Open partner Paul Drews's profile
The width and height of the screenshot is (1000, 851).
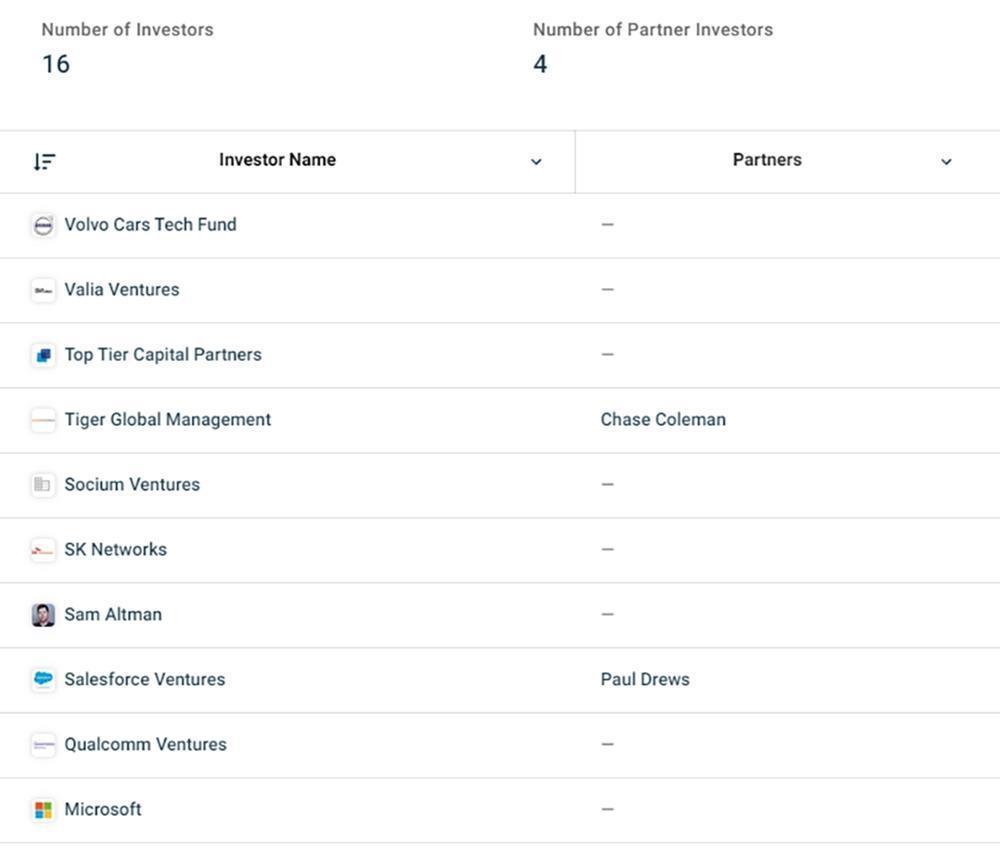(645, 679)
